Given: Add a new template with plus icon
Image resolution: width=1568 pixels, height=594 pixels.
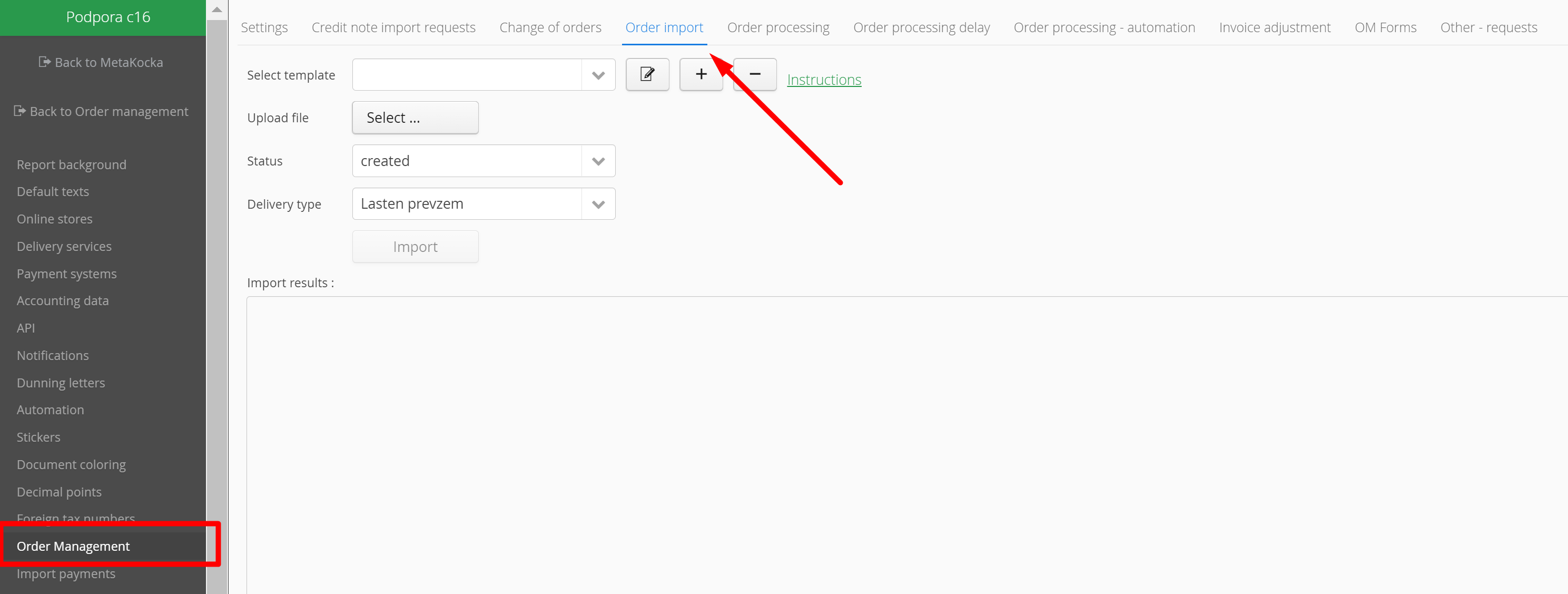Looking at the screenshot, I should 701,74.
